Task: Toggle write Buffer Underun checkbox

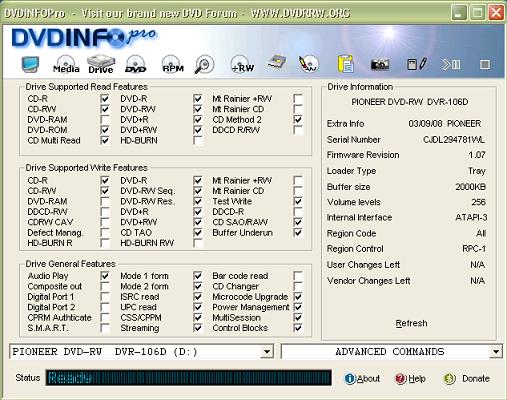Action: click(x=298, y=232)
